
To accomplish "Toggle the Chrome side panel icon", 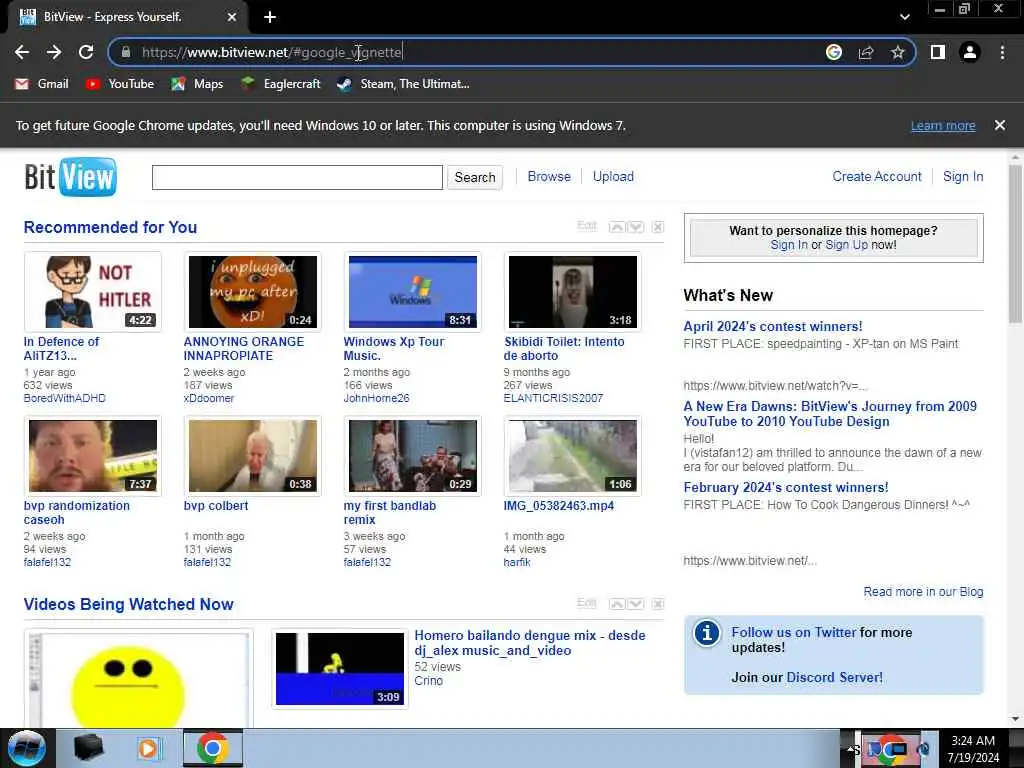I will click(938, 52).
